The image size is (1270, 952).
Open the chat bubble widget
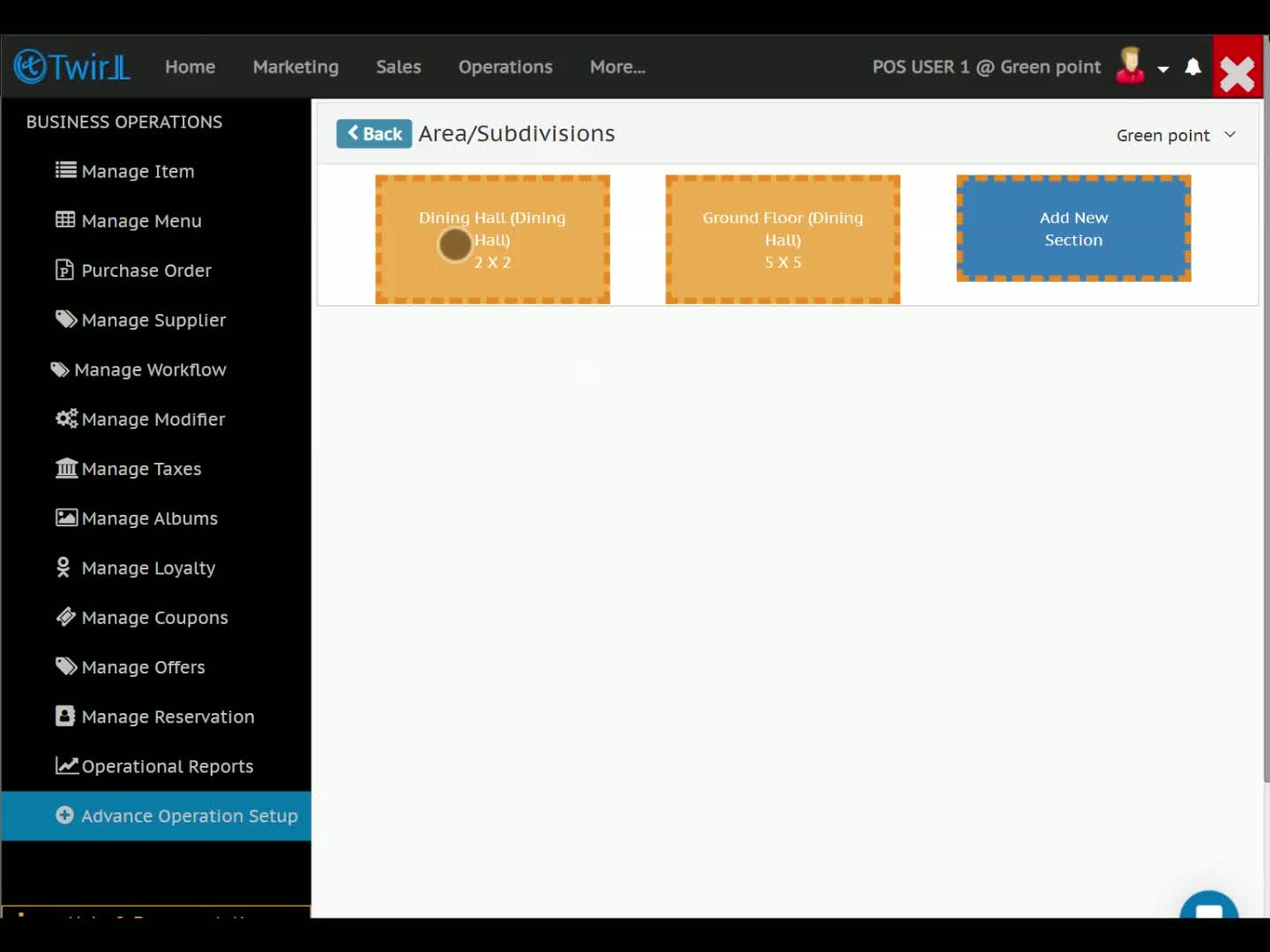coord(1209,906)
